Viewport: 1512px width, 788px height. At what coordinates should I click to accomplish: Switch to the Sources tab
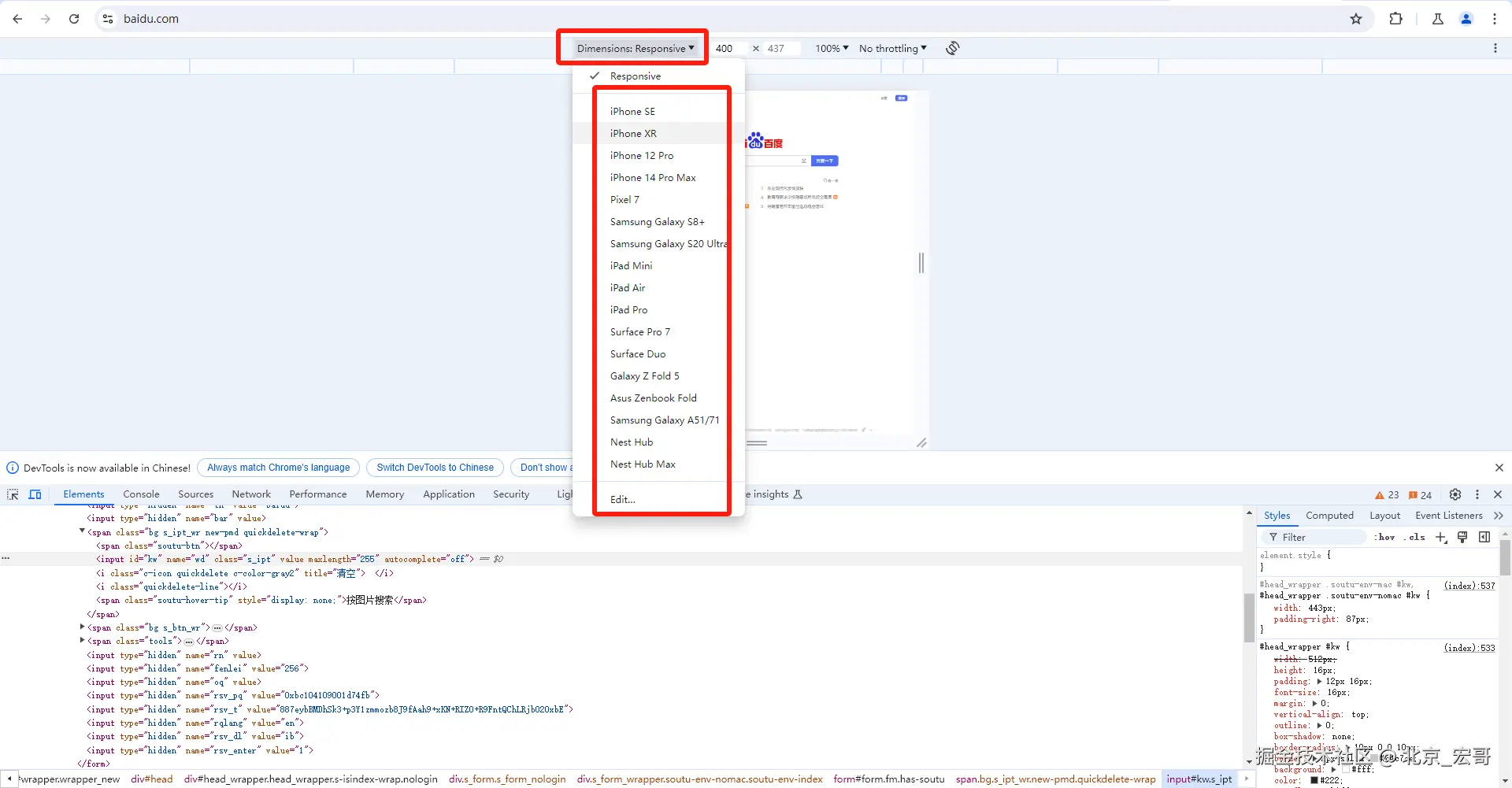[x=196, y=494]
